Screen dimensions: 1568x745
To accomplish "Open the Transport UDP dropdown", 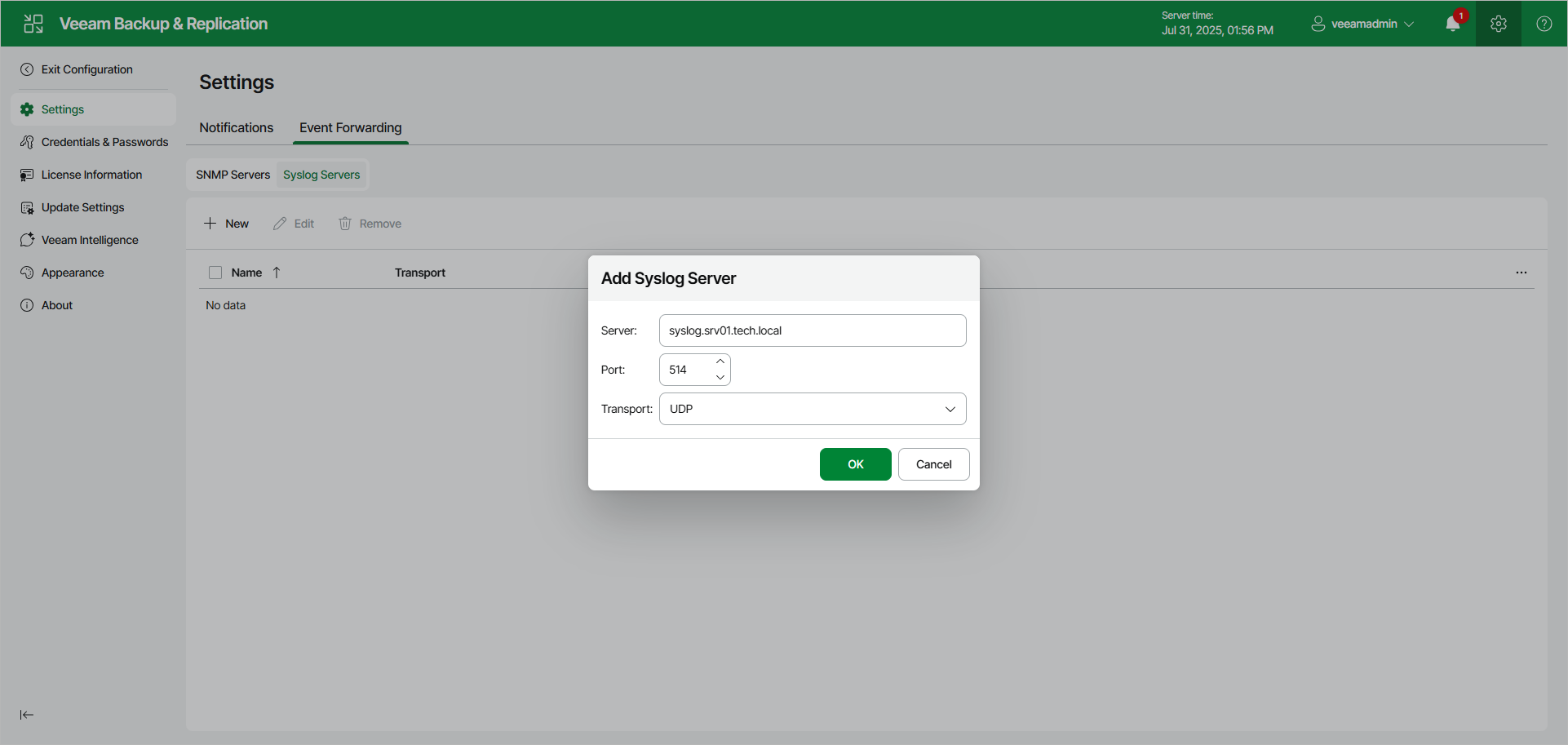I will [x=813, y=409].
